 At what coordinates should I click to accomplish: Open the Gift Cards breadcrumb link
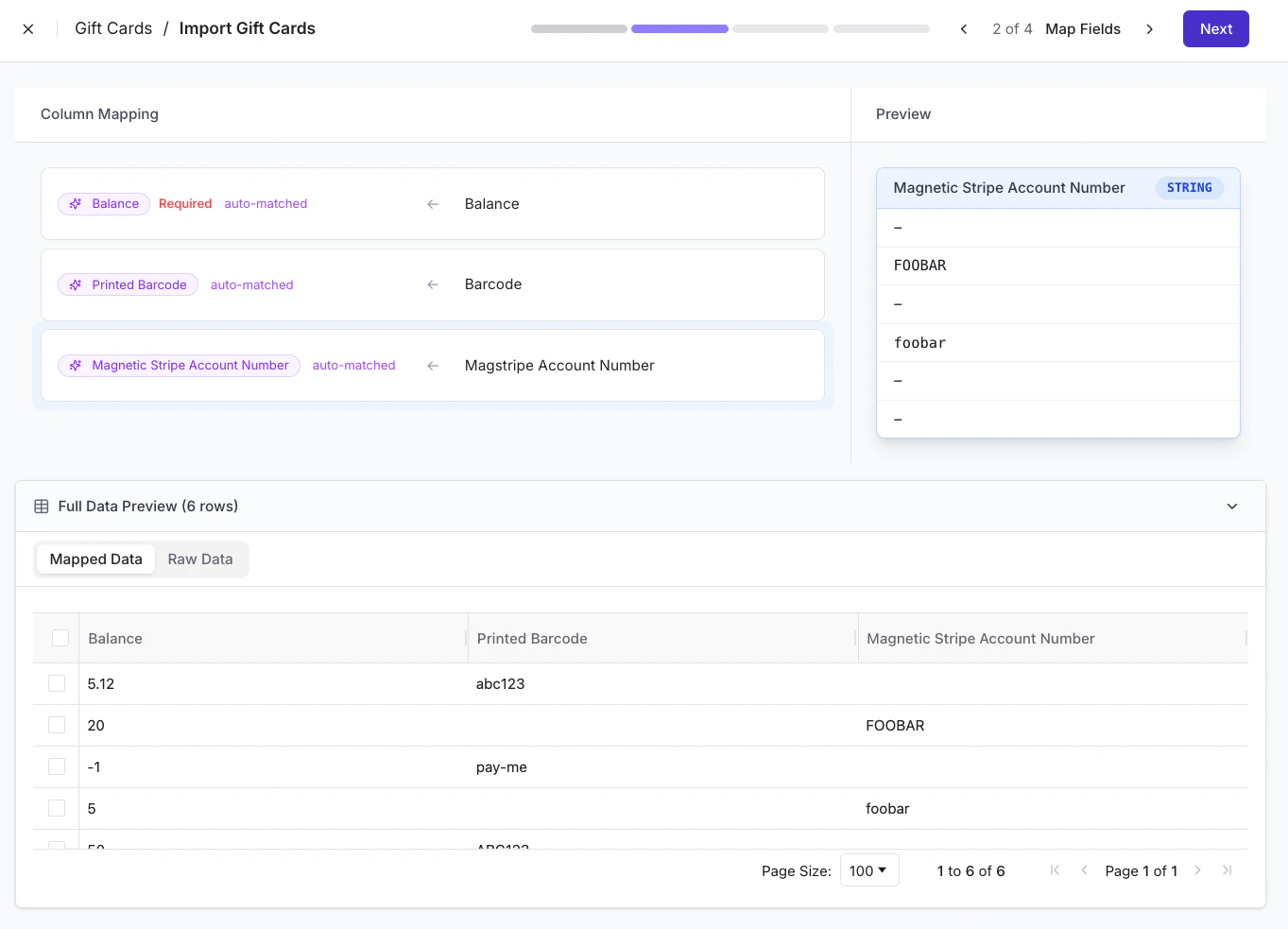click(113, 28)
